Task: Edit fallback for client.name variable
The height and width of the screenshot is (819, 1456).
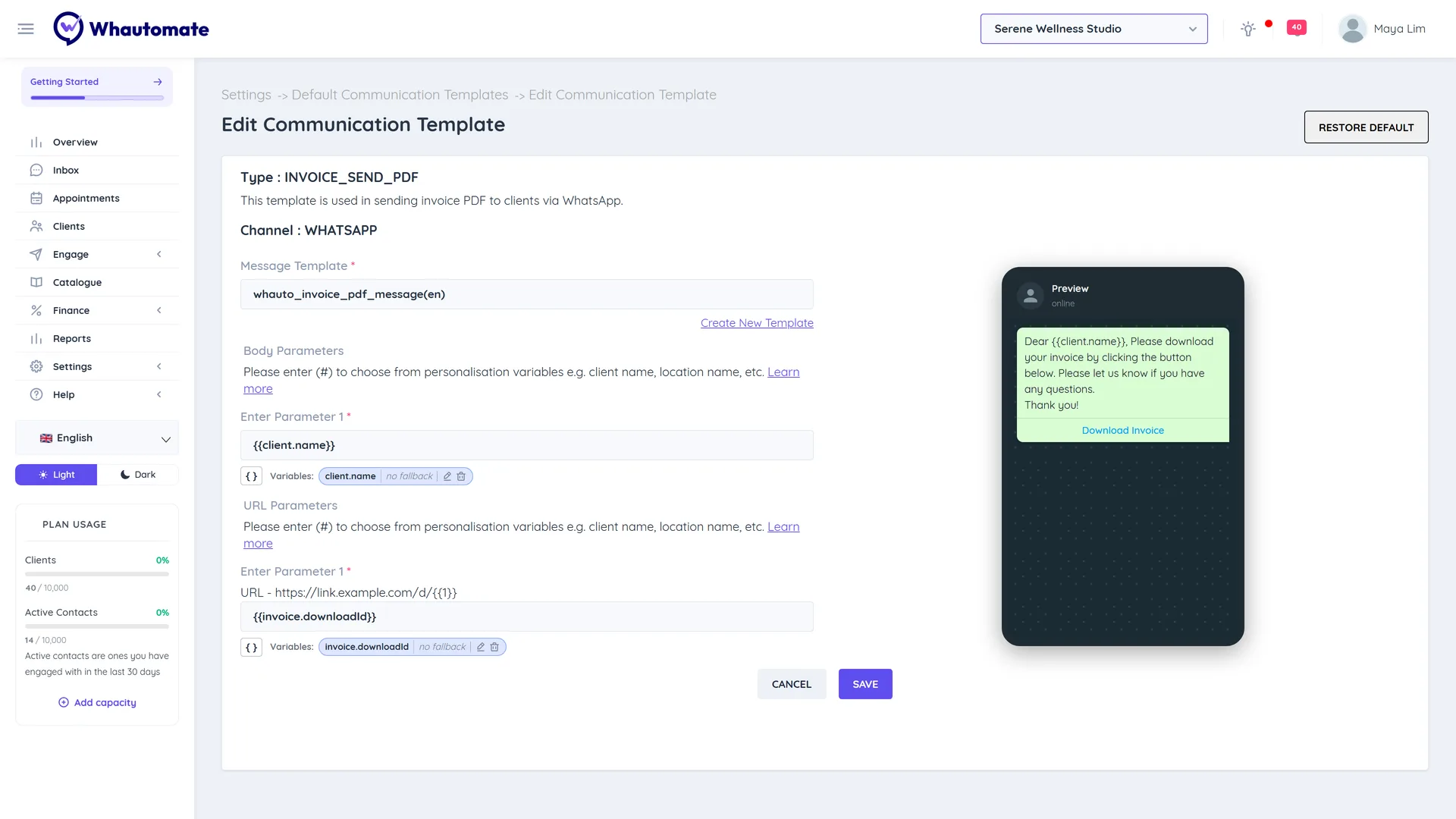Action: point(447,476)
